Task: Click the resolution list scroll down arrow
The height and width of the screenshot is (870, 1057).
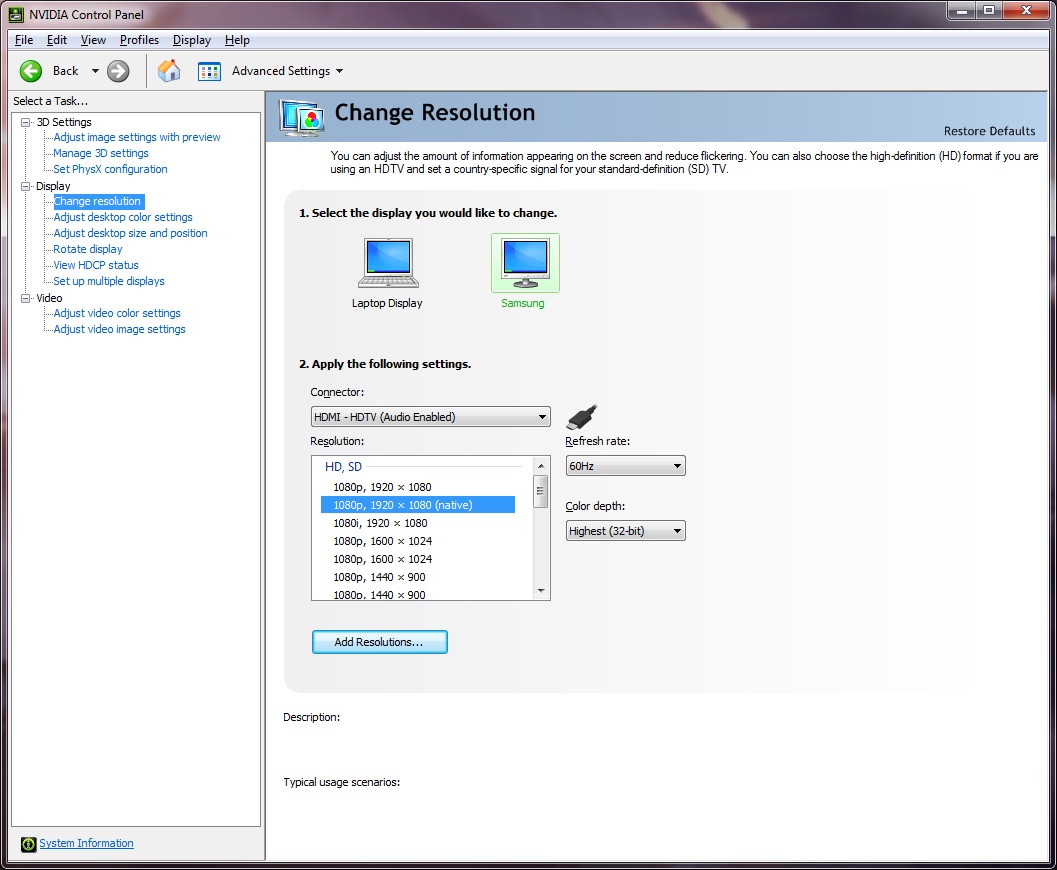Action: tap(541, 591)
